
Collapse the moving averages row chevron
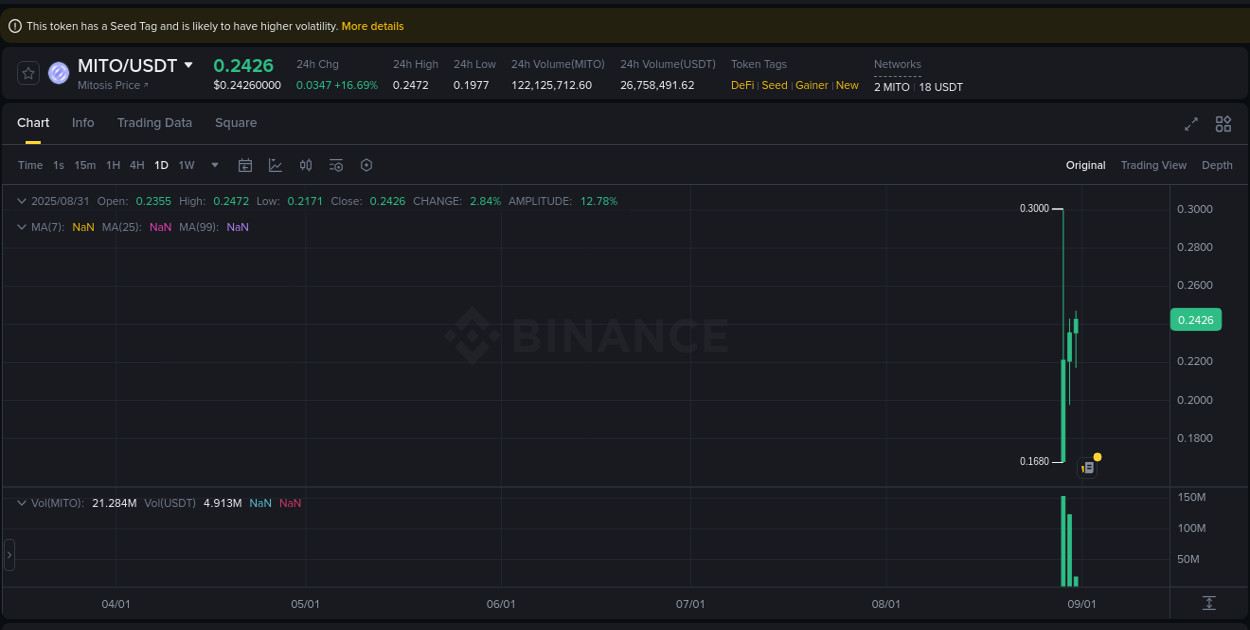20,227
